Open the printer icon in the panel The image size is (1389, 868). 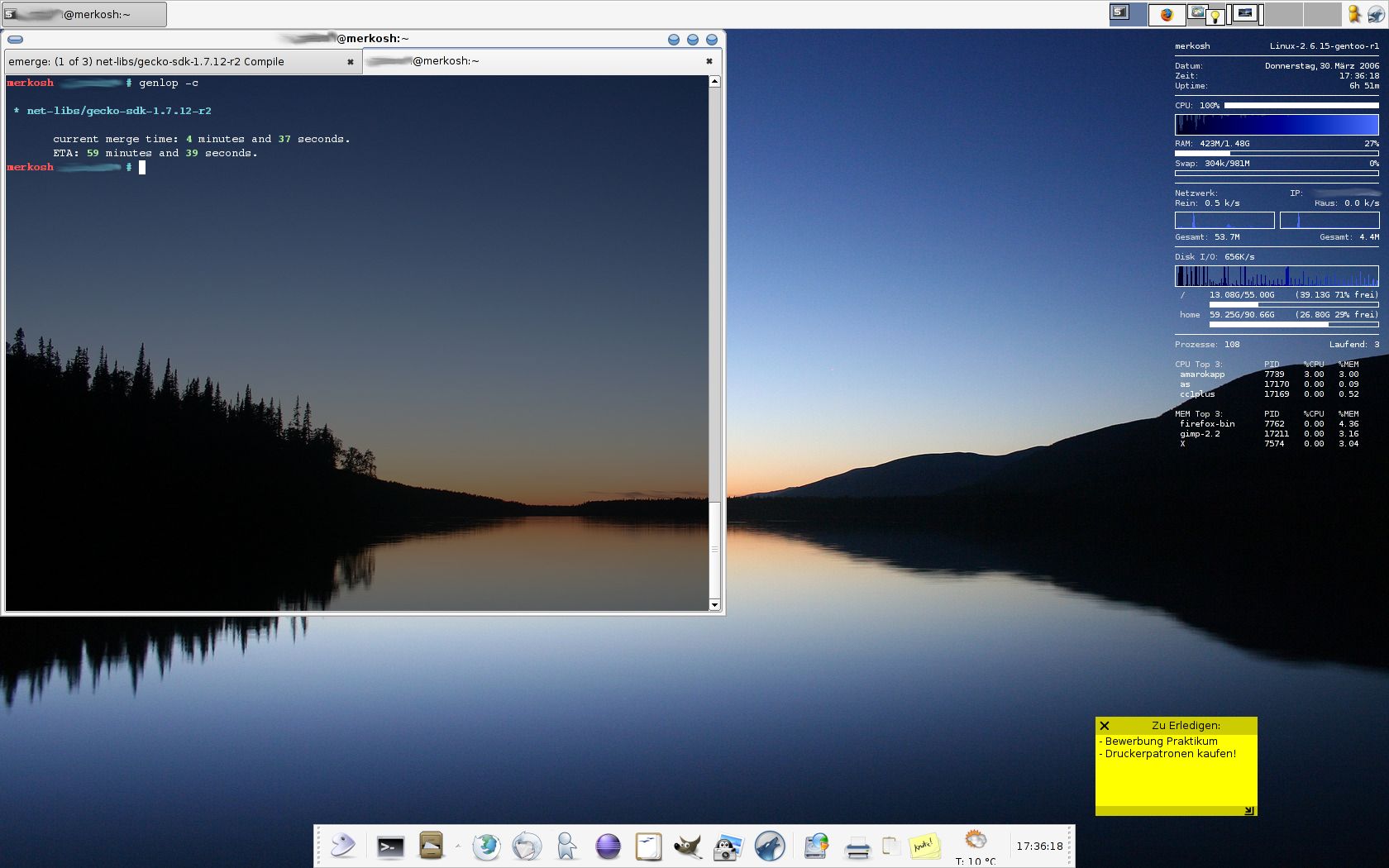857,847
